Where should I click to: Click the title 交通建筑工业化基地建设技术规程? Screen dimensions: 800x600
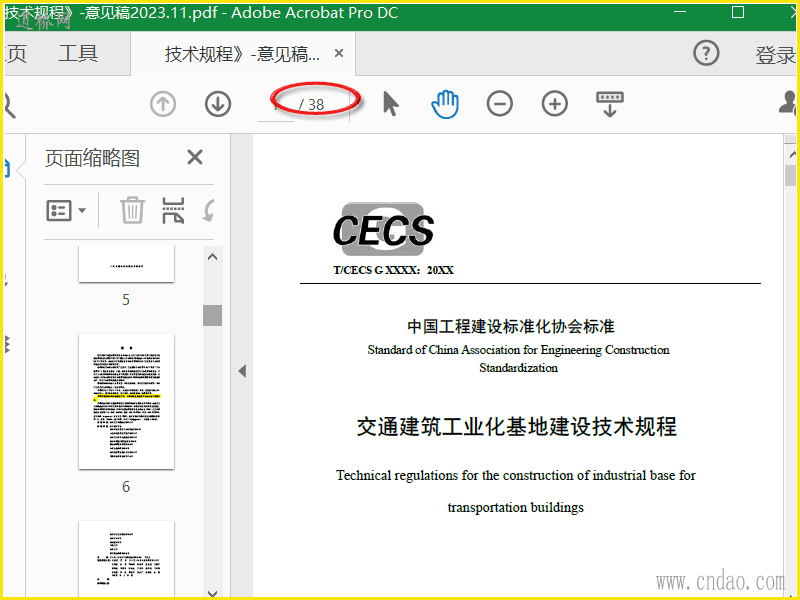pos(517,427)
